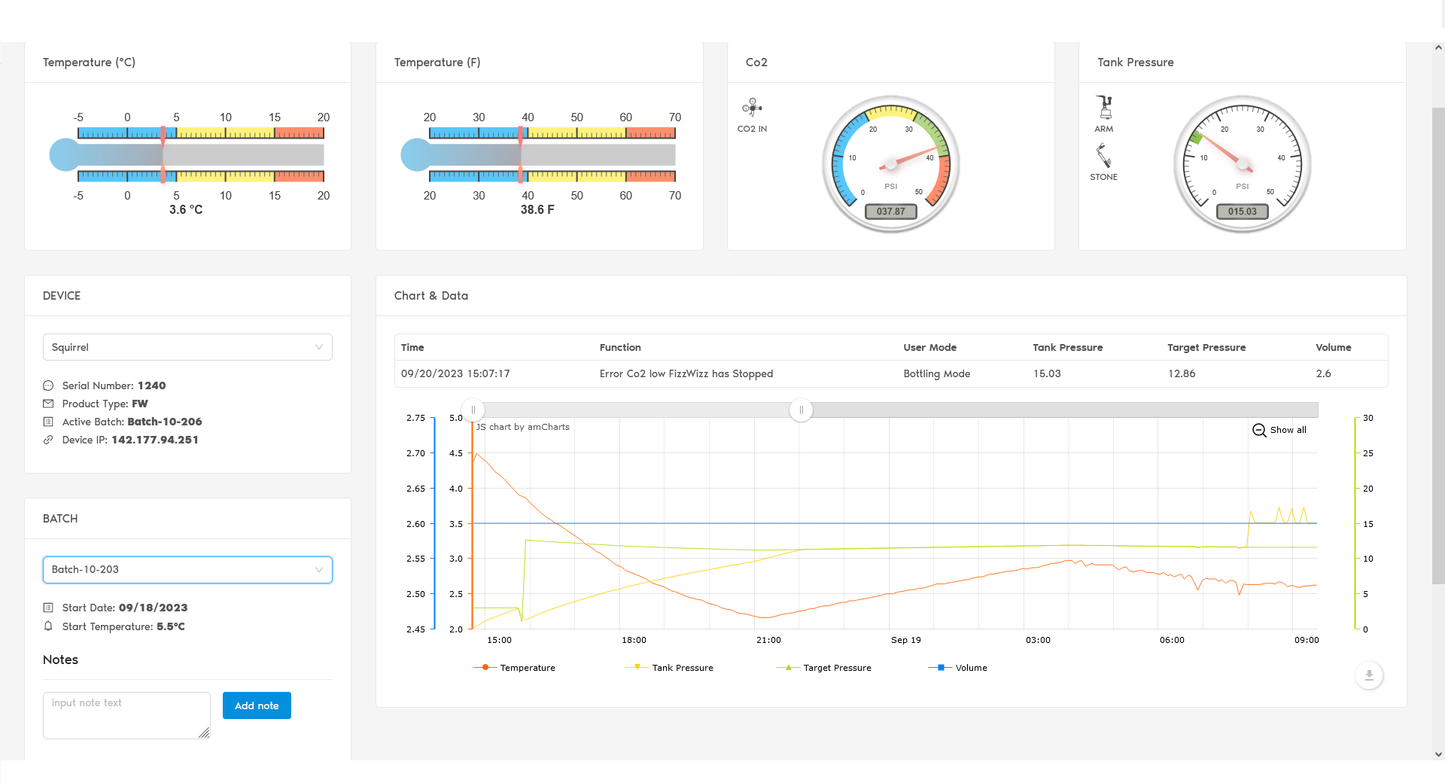Click the Show all zoom-out icon
The width and height of the screenshot is (1445, 783).
1259,430
